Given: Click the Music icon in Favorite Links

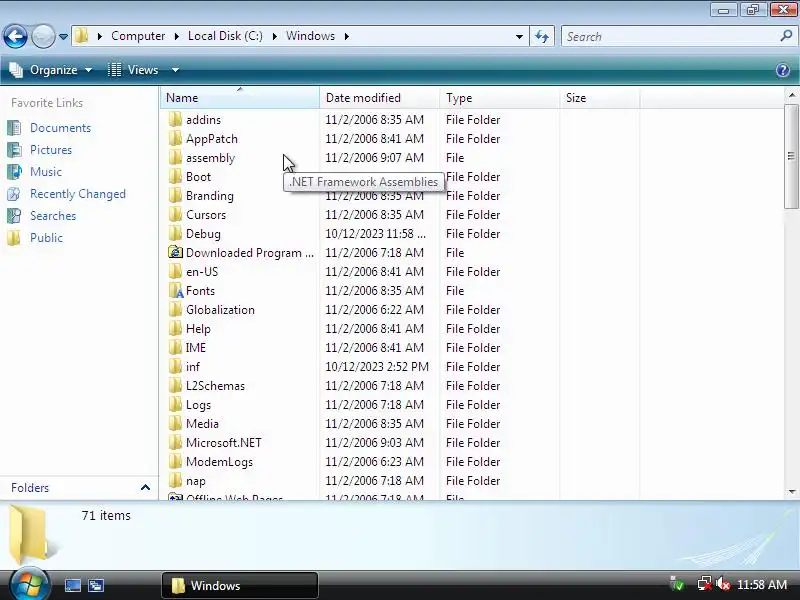Looking at the screenshot, I should [14, 171].
